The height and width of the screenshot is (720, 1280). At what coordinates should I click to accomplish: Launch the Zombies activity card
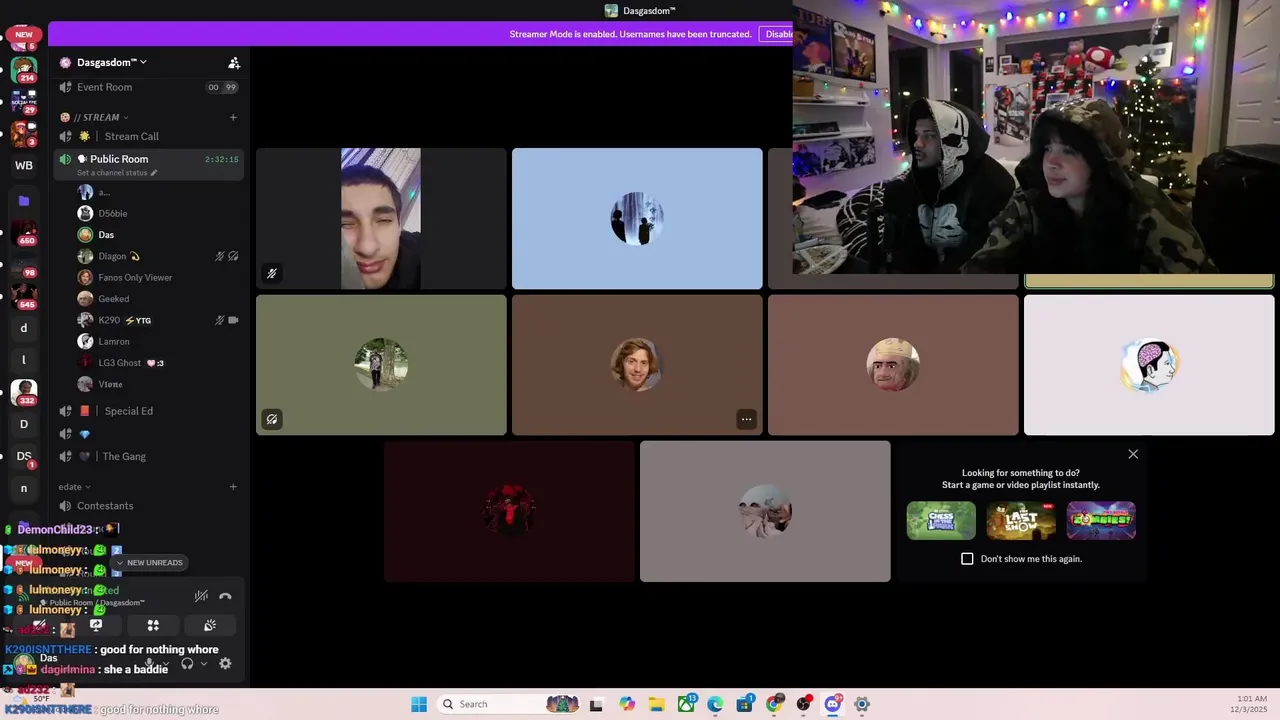pyautogui.click(x=1101, y=521)
